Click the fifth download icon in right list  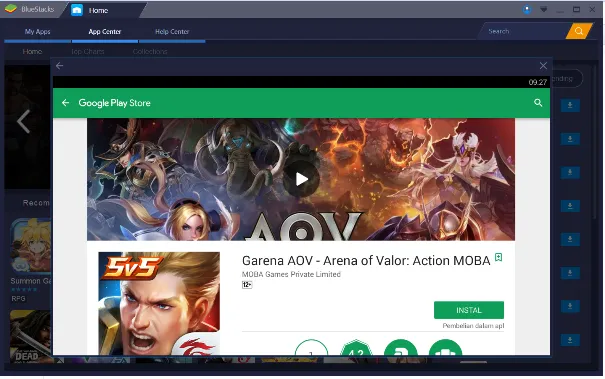tap(570, 239)
